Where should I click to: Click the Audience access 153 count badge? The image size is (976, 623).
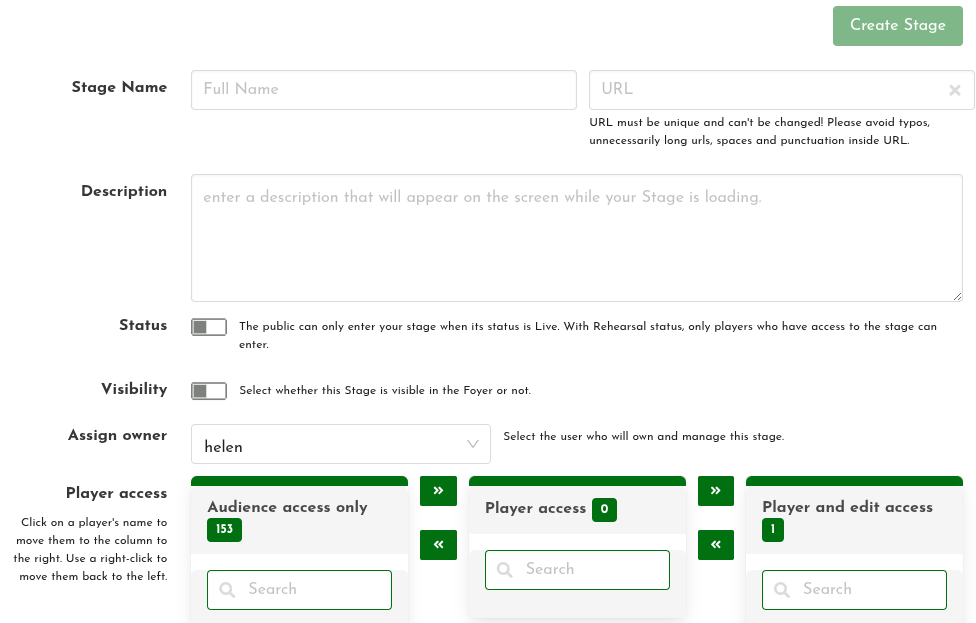tap(224, 529)
